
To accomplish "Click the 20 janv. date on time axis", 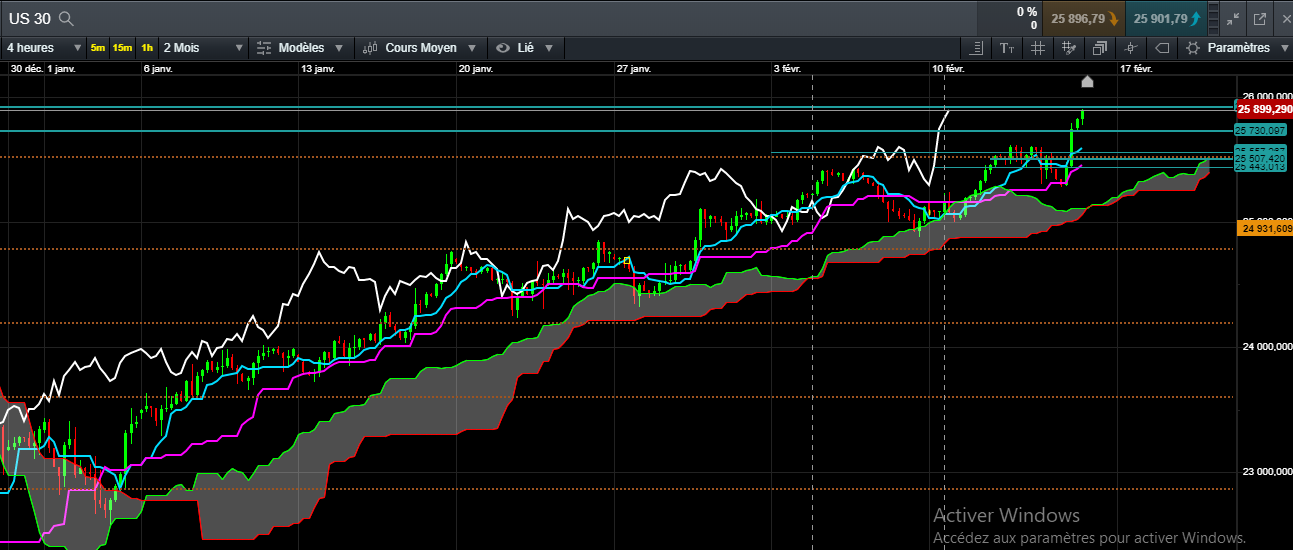I will [476, 69].
